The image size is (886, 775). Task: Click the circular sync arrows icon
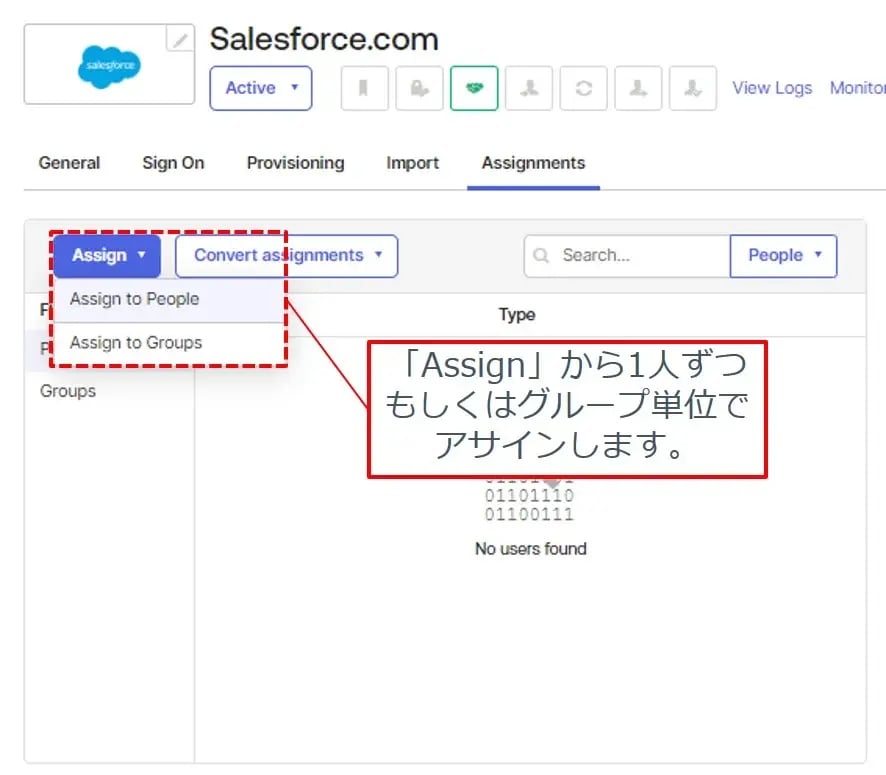583,89
